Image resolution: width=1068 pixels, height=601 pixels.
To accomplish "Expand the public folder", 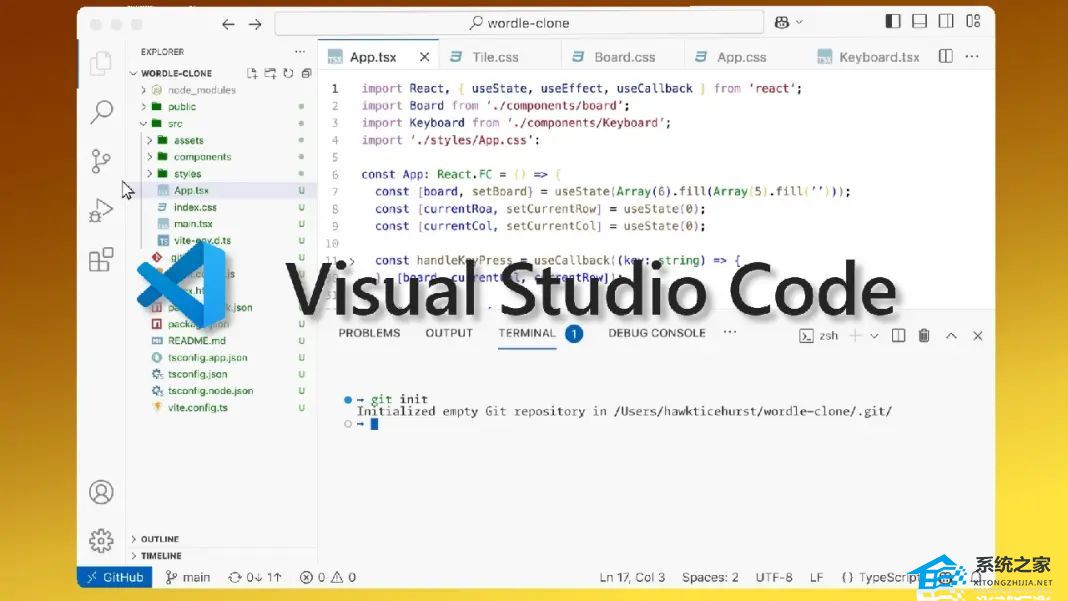I will click(181, 107).
